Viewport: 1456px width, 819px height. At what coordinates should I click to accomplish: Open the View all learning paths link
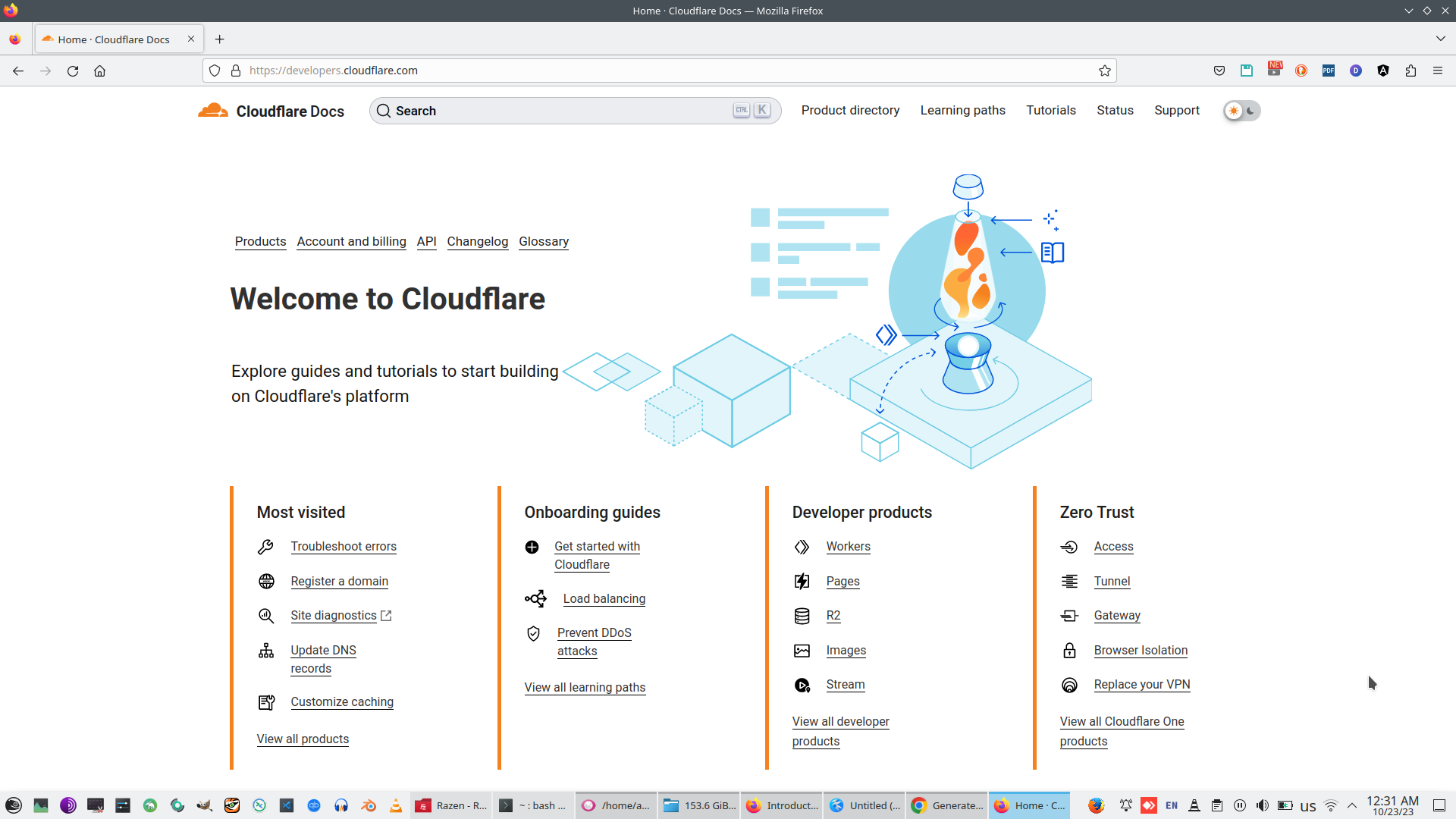585,687
